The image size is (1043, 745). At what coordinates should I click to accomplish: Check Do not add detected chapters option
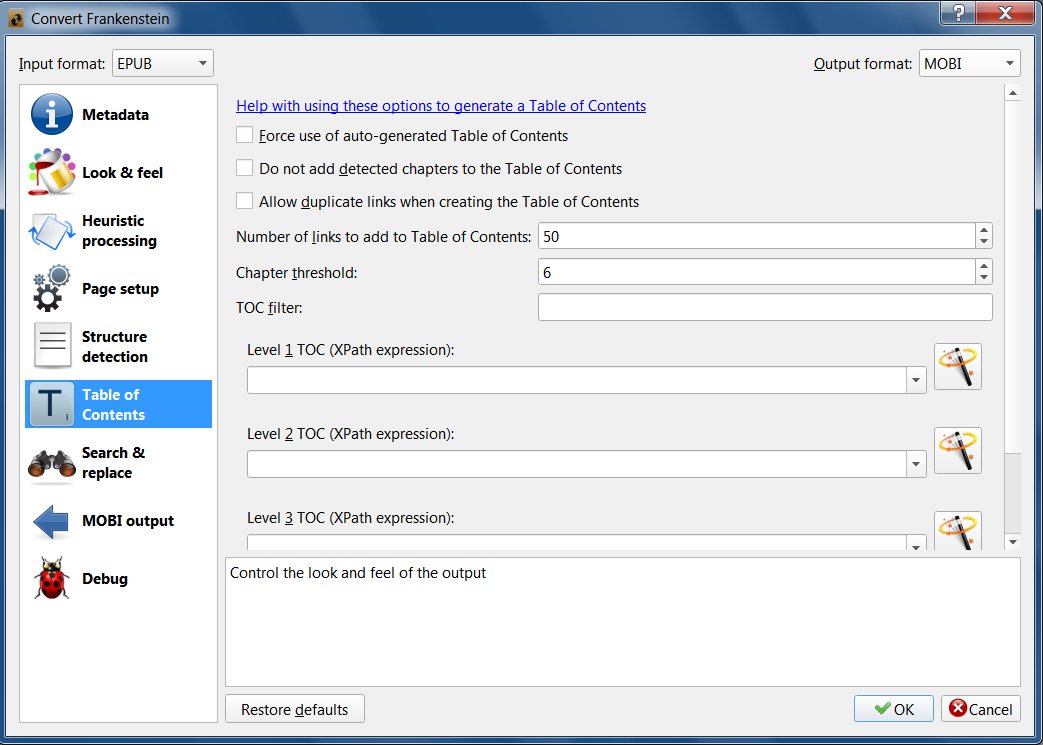click(x=245, y=168)
